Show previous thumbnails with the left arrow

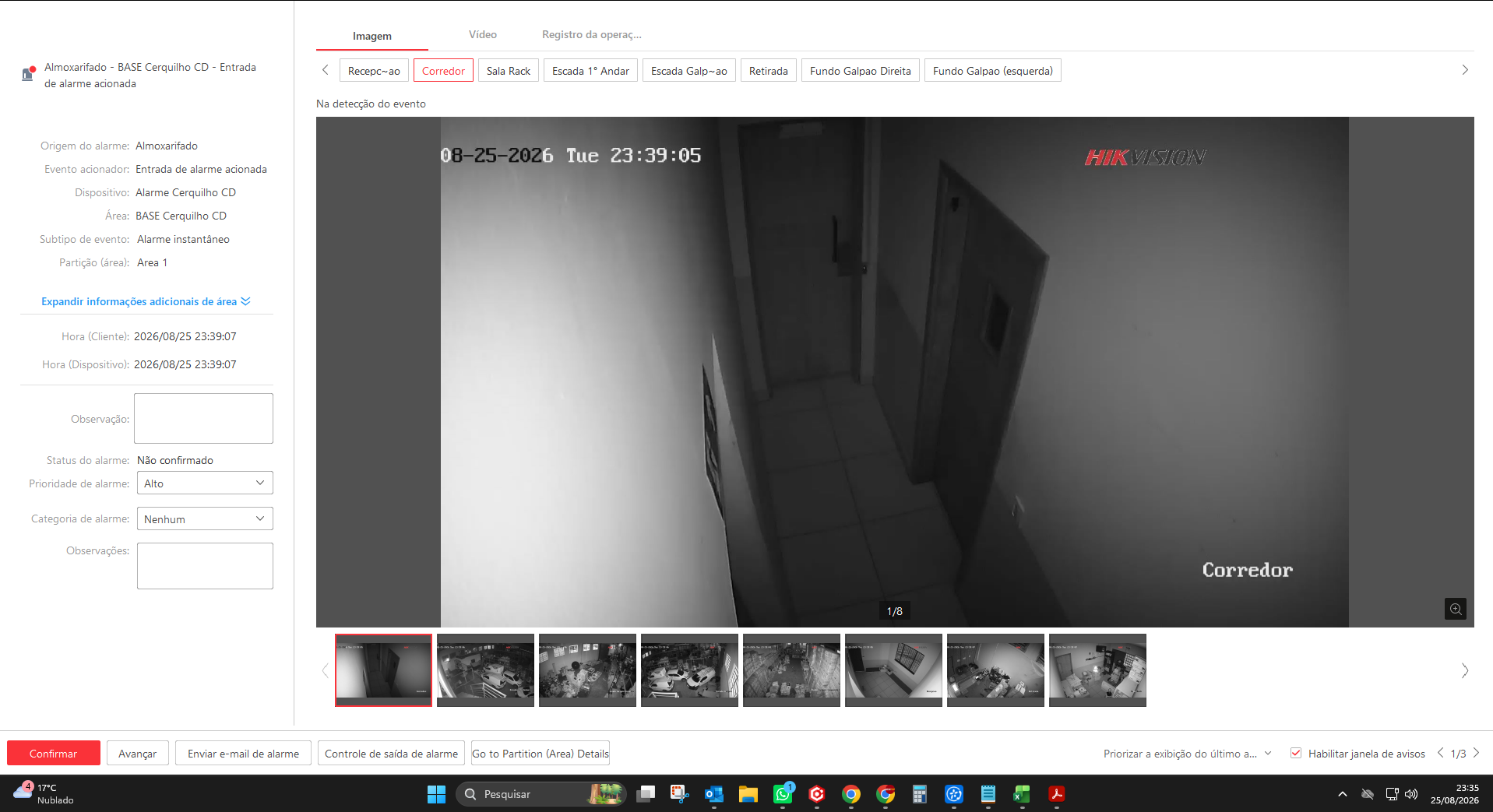(326, 670)
